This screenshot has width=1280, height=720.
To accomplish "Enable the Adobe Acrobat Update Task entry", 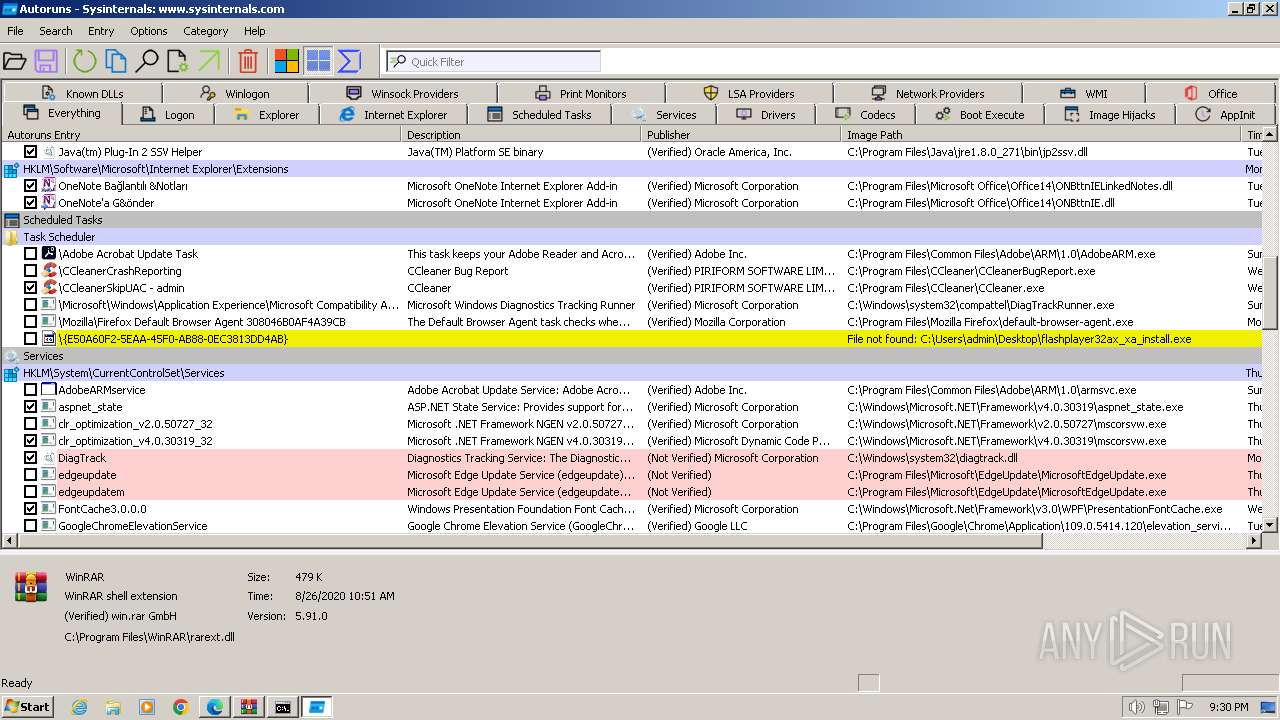I will click(x=31, y=254).
